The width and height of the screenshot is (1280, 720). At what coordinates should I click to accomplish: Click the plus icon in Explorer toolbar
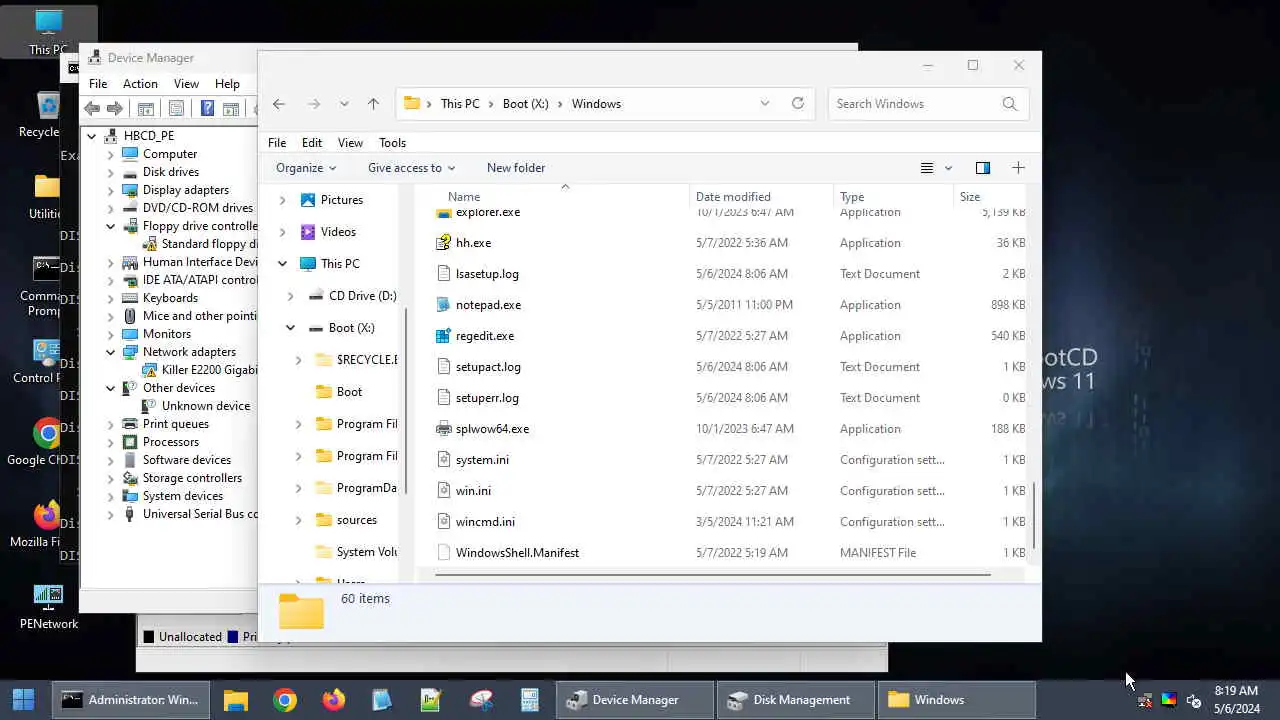1018,168
